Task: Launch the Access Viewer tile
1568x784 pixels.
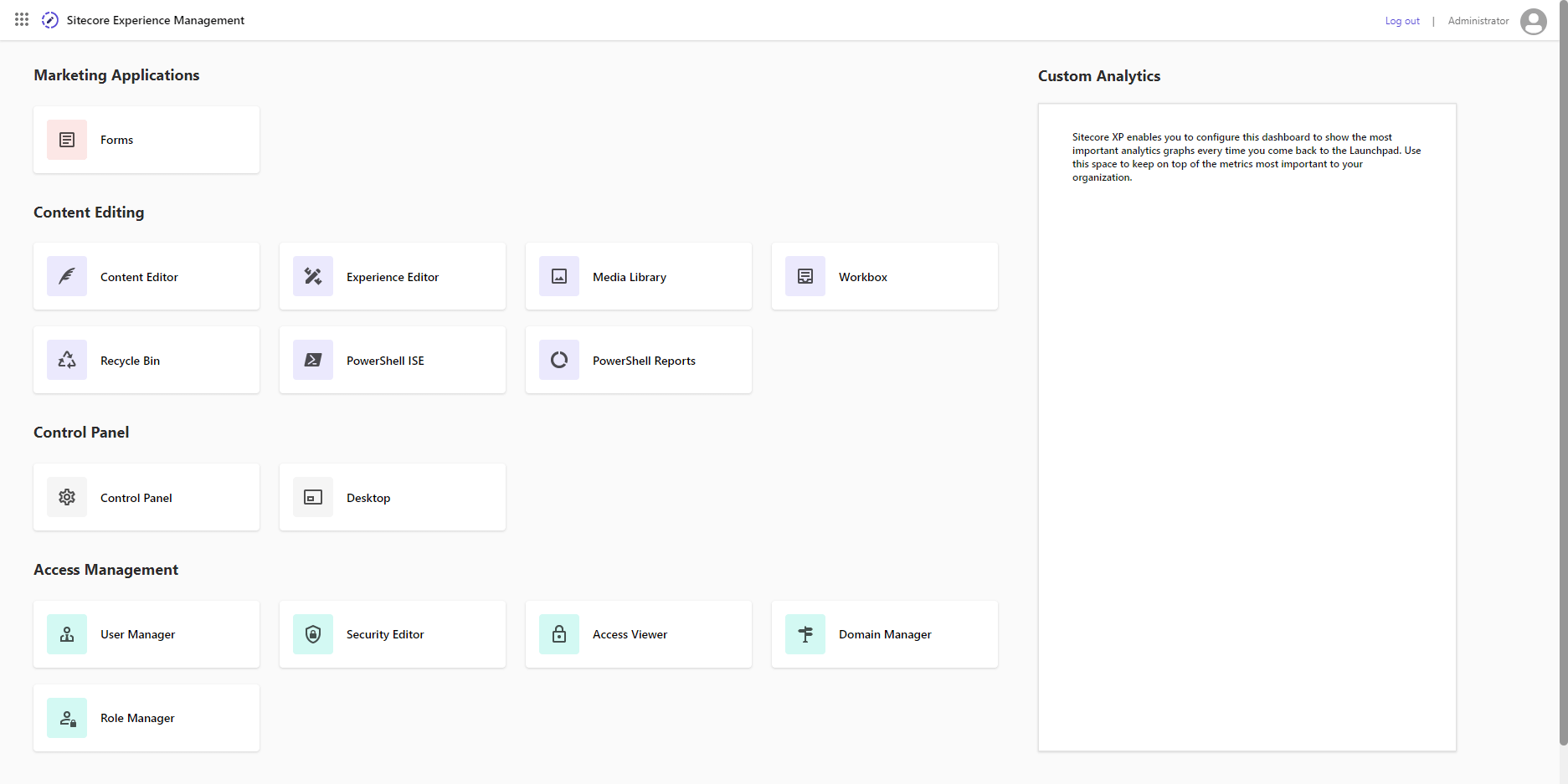Action: click(638, 634)
